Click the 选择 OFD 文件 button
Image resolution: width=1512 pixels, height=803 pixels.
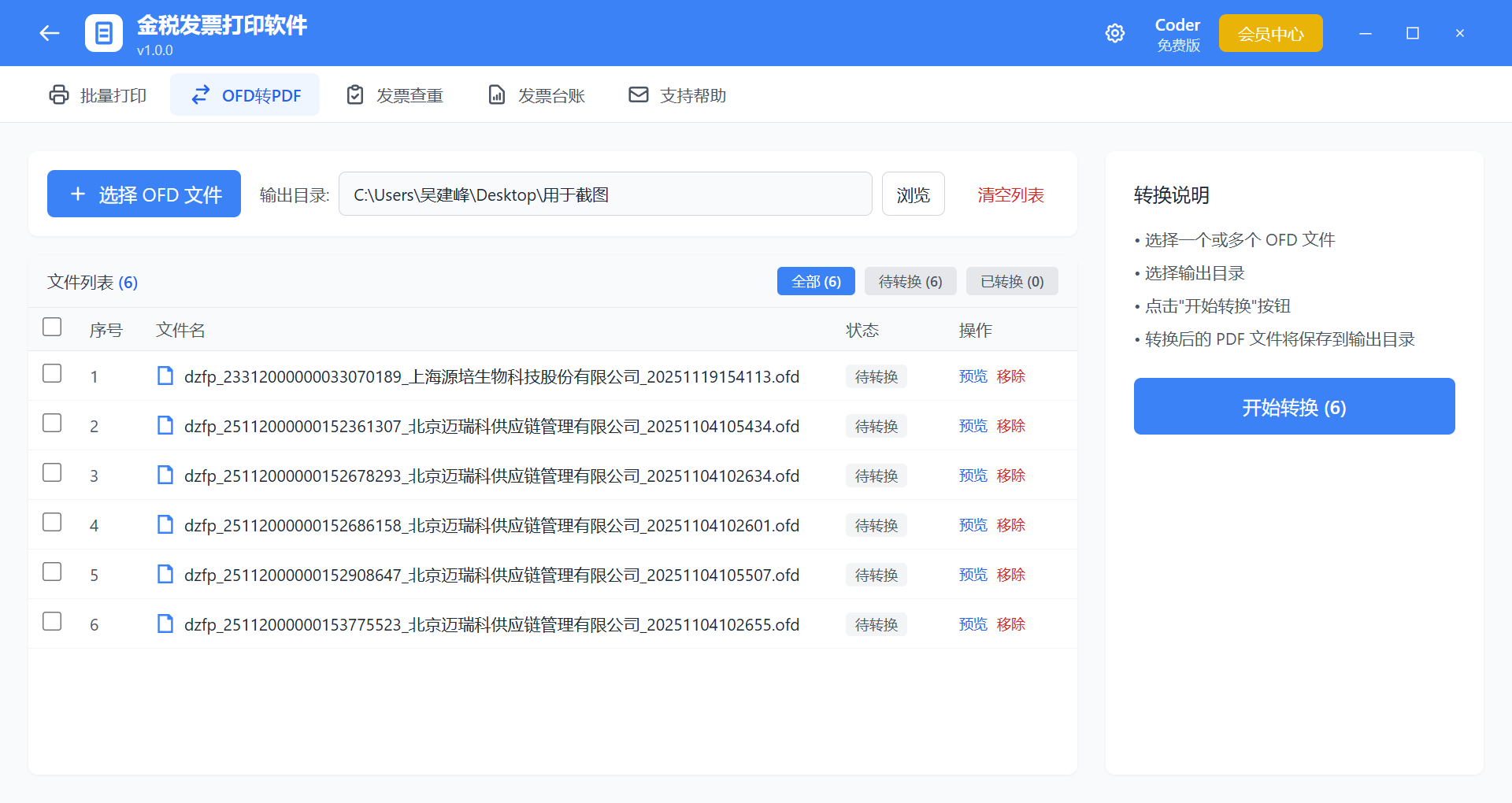coord(144,194)
